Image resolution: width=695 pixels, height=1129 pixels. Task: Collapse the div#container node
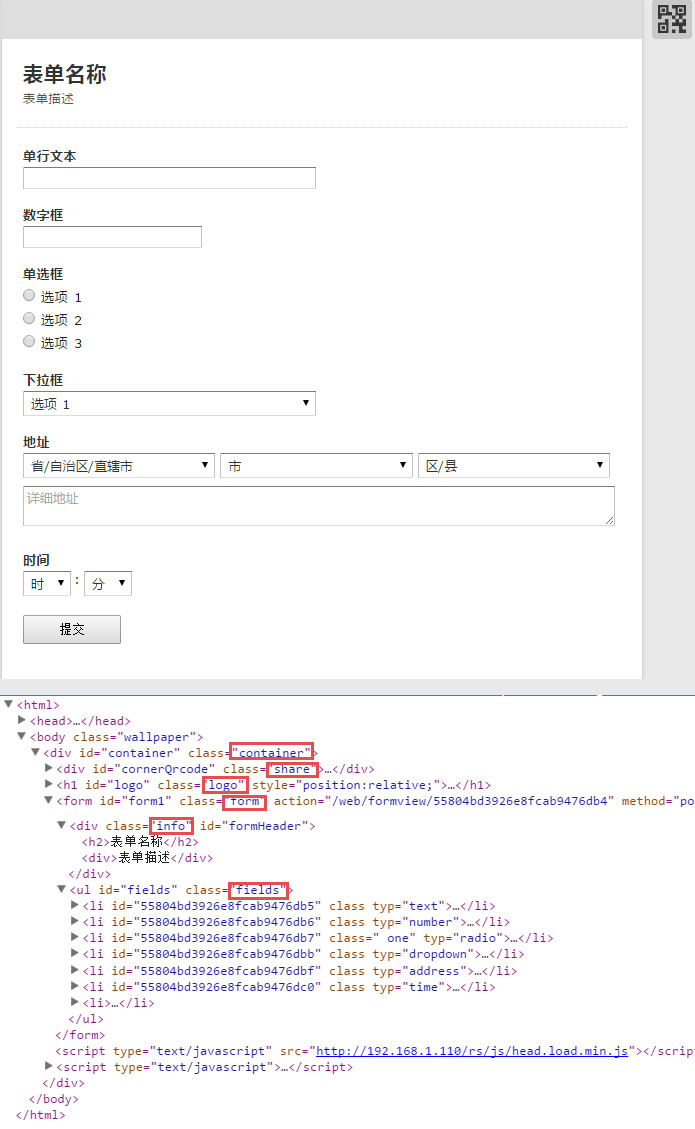tap(35, 752)
